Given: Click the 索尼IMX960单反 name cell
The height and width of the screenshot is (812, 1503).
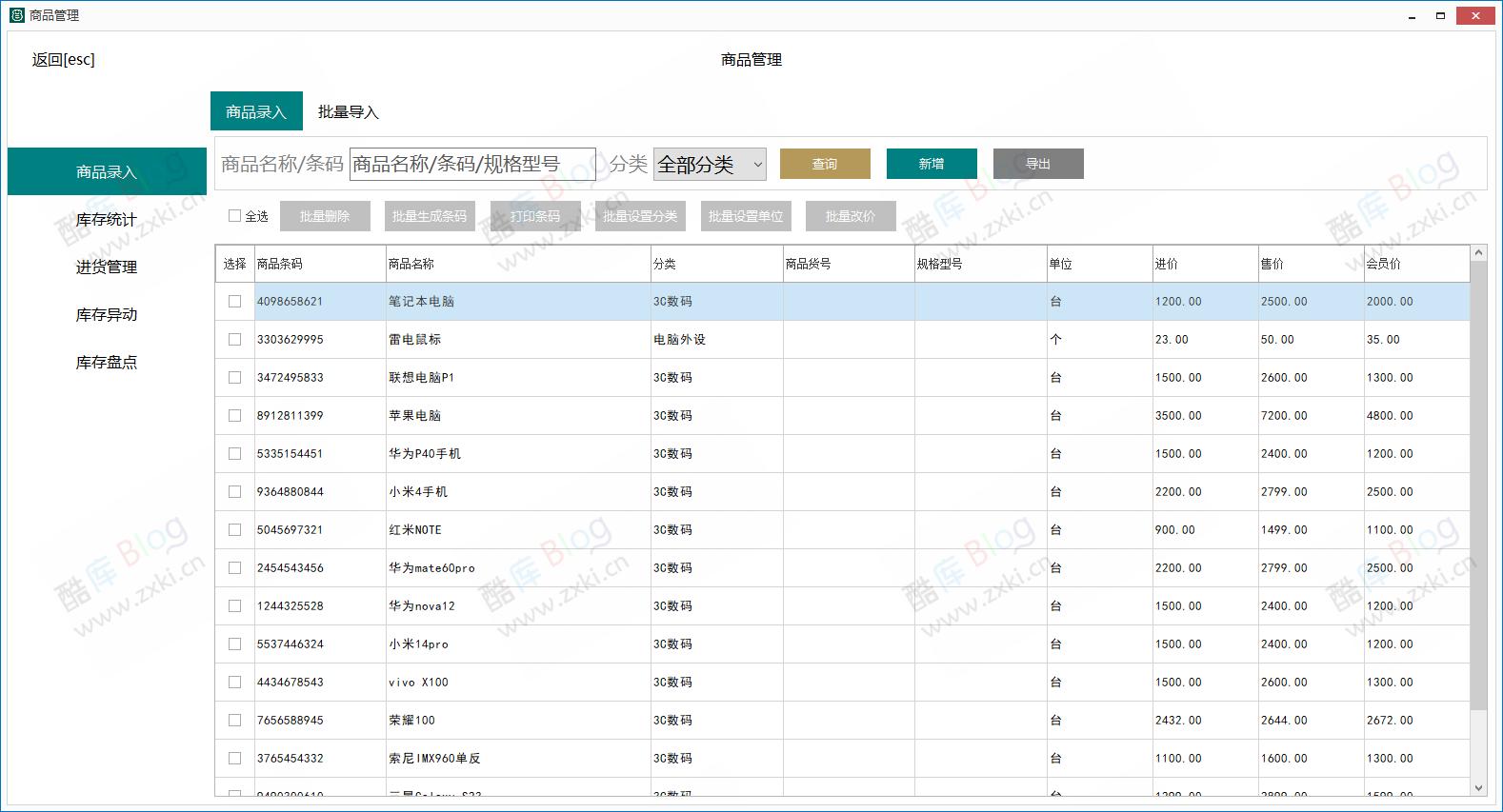Looking at the screenshot, I should (518, 759).
